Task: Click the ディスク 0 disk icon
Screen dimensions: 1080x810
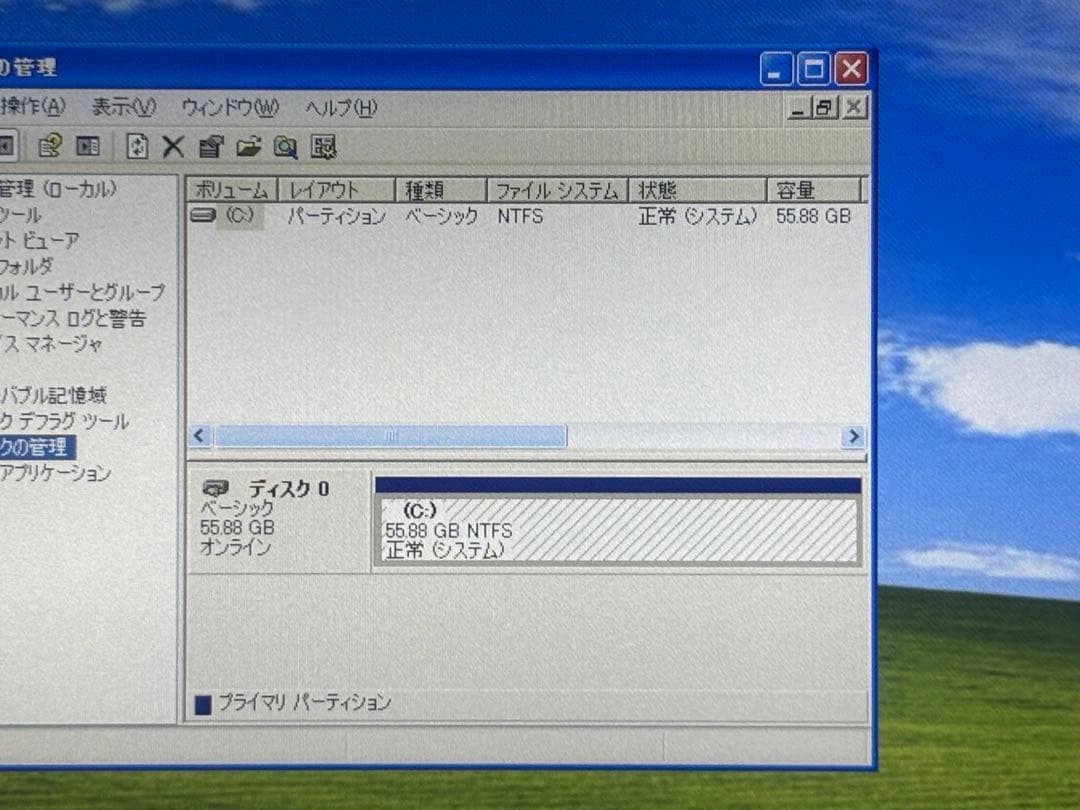Action: pos(216,488)
